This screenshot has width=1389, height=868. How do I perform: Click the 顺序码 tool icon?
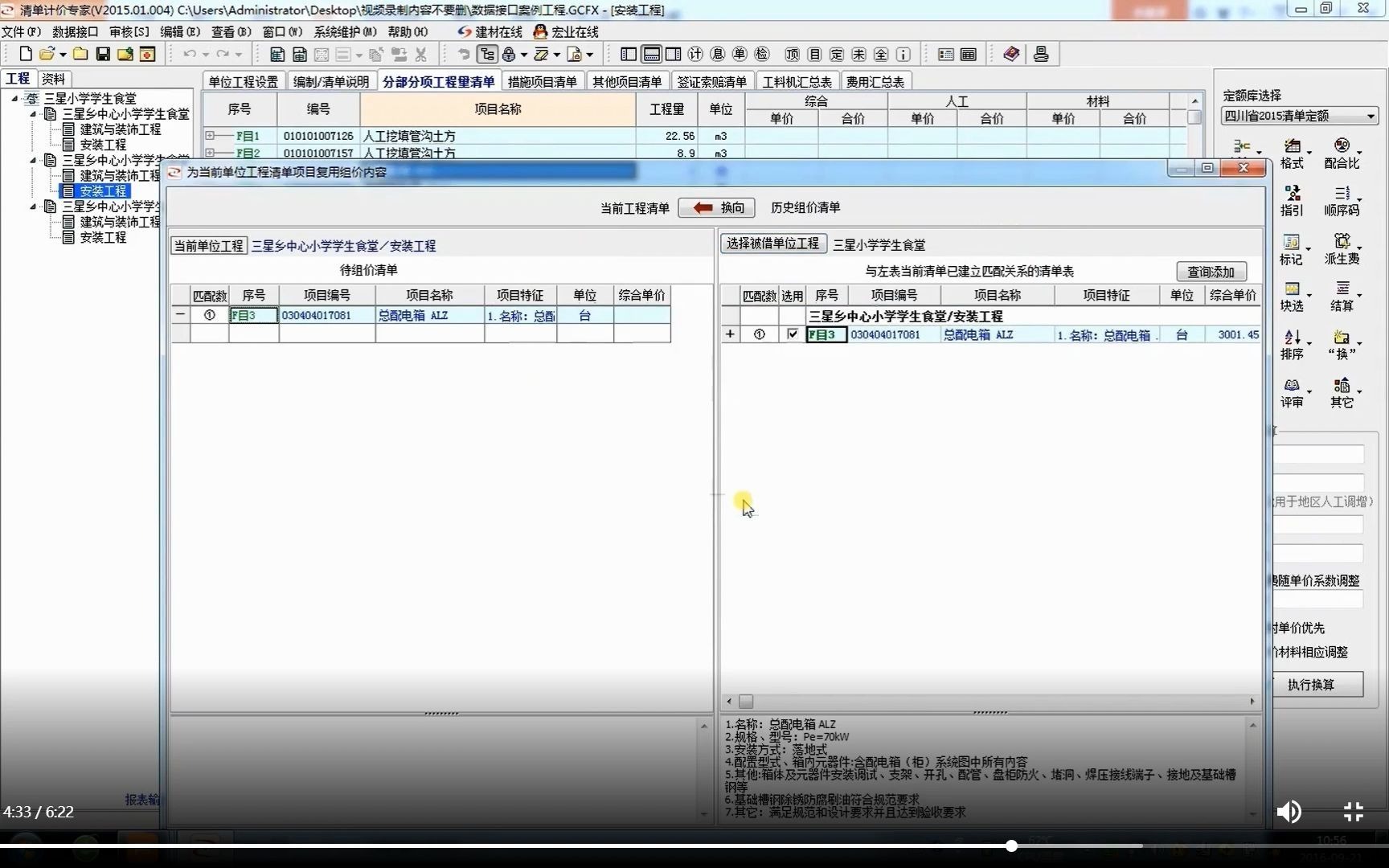pos(1342,201)
